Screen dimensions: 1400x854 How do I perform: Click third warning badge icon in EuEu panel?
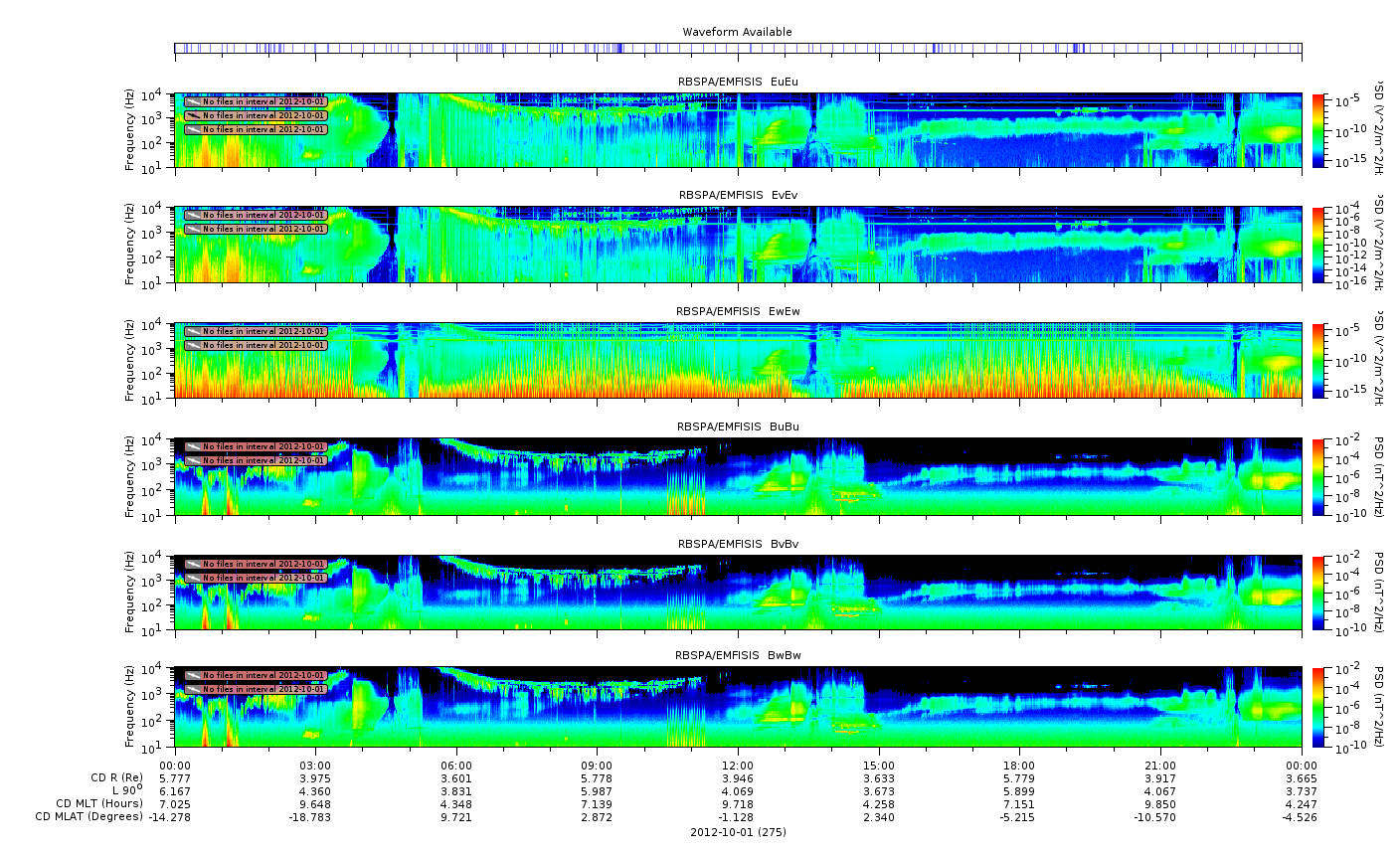click(x=193, y=129)
